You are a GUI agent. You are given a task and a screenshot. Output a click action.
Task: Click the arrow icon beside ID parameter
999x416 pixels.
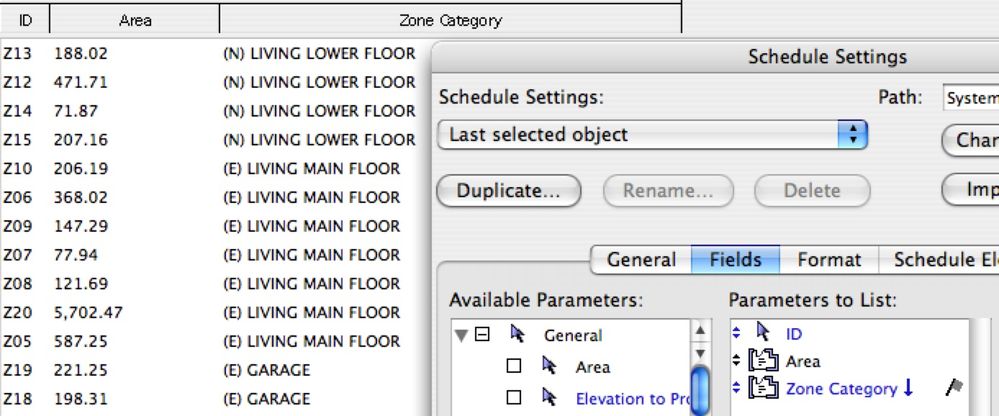click(763, 334)
